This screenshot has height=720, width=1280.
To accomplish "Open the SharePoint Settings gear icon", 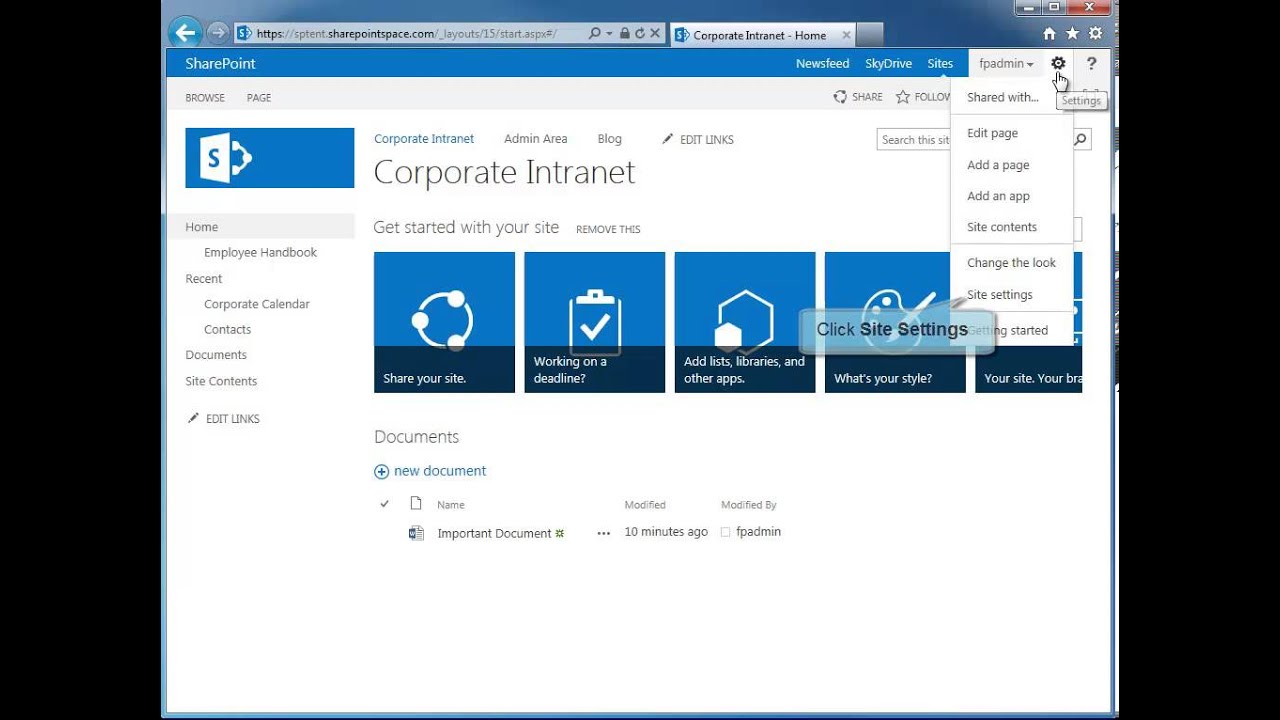I will click(1058, 63).
